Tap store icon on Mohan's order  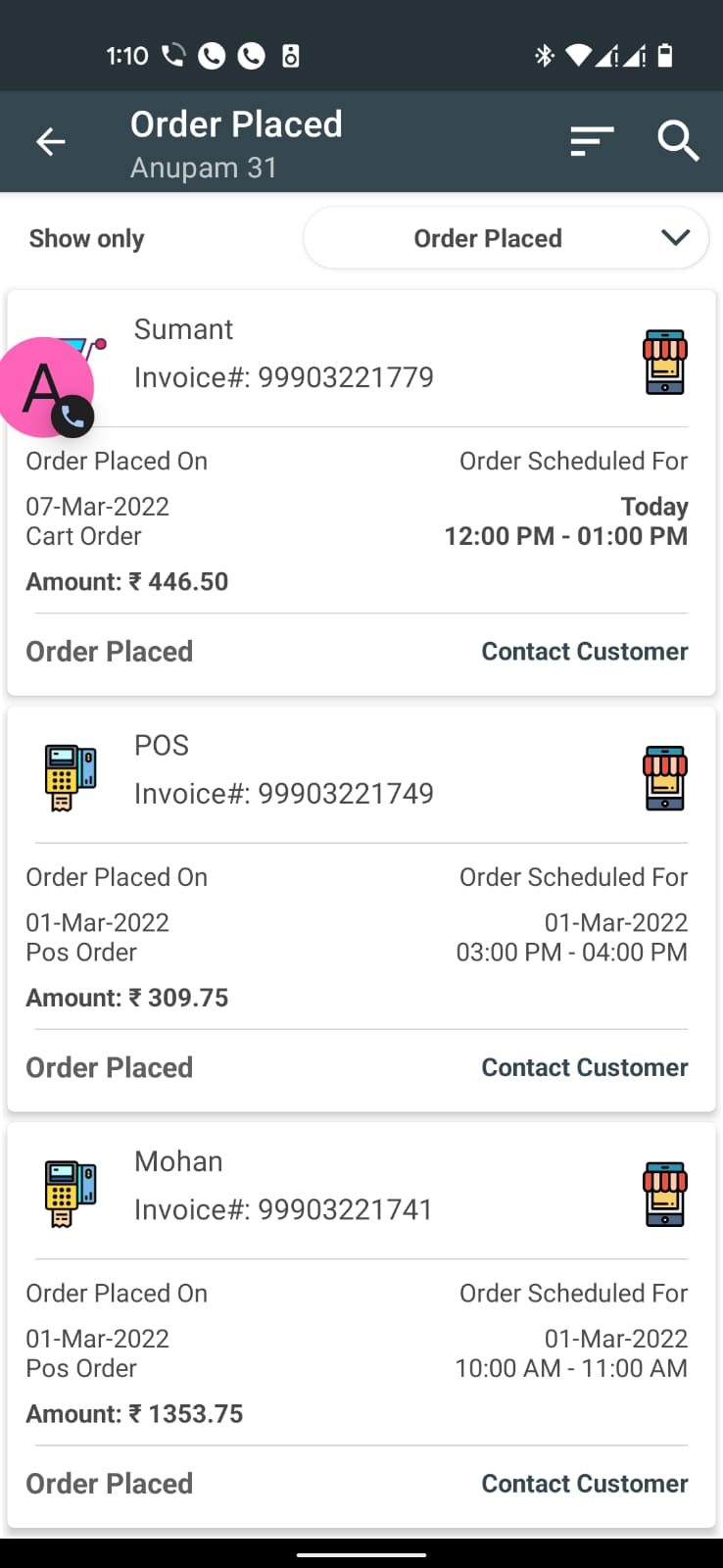[x=665, y=1194]
